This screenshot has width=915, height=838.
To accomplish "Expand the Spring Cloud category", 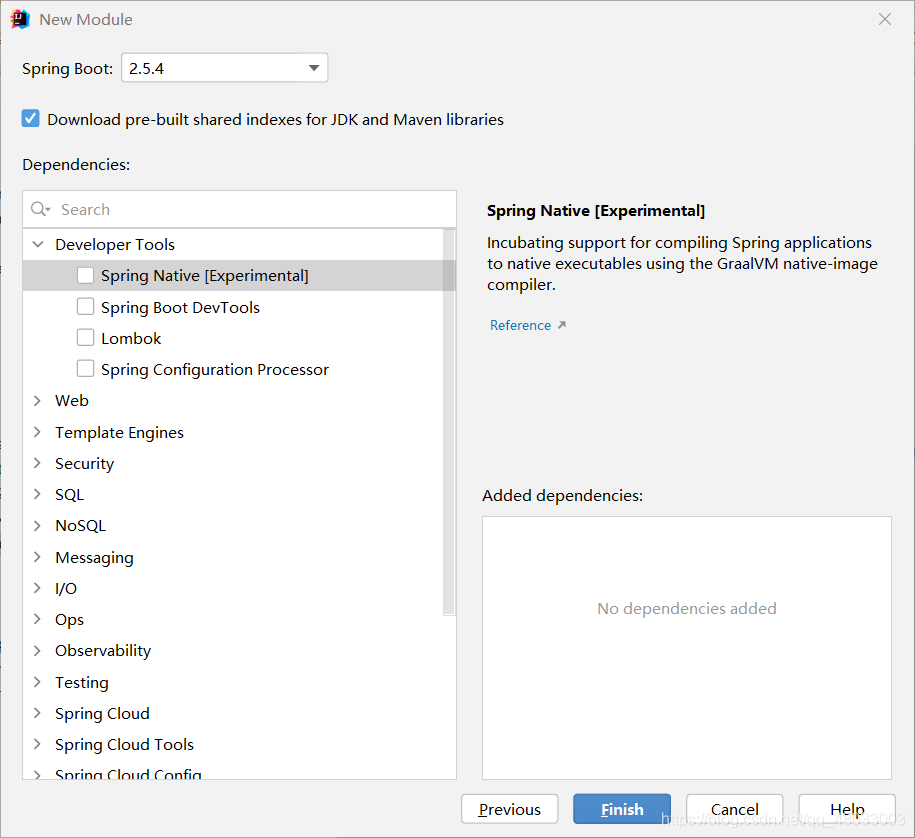I will (37, 713).
